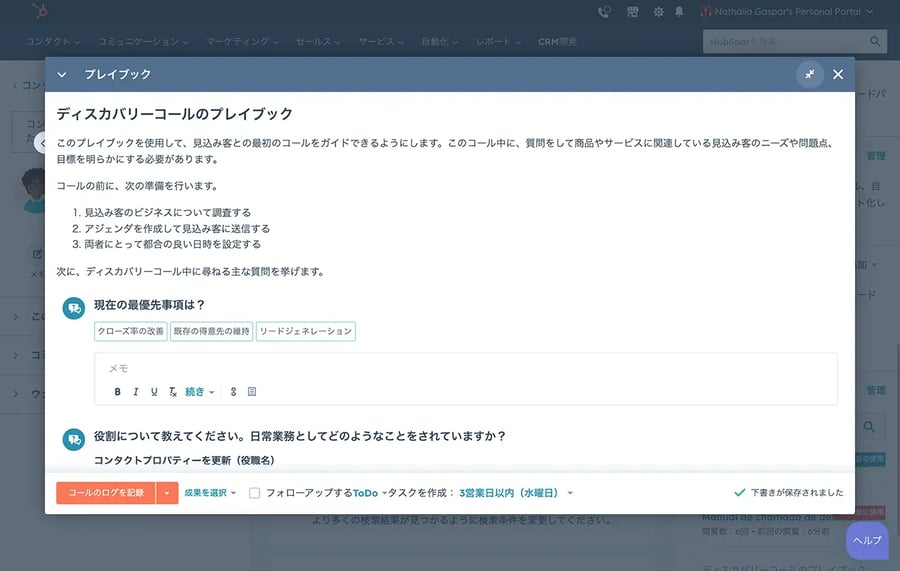
Task: Open the 成果を選択 dropdown
Action: (x=210, y=493)
